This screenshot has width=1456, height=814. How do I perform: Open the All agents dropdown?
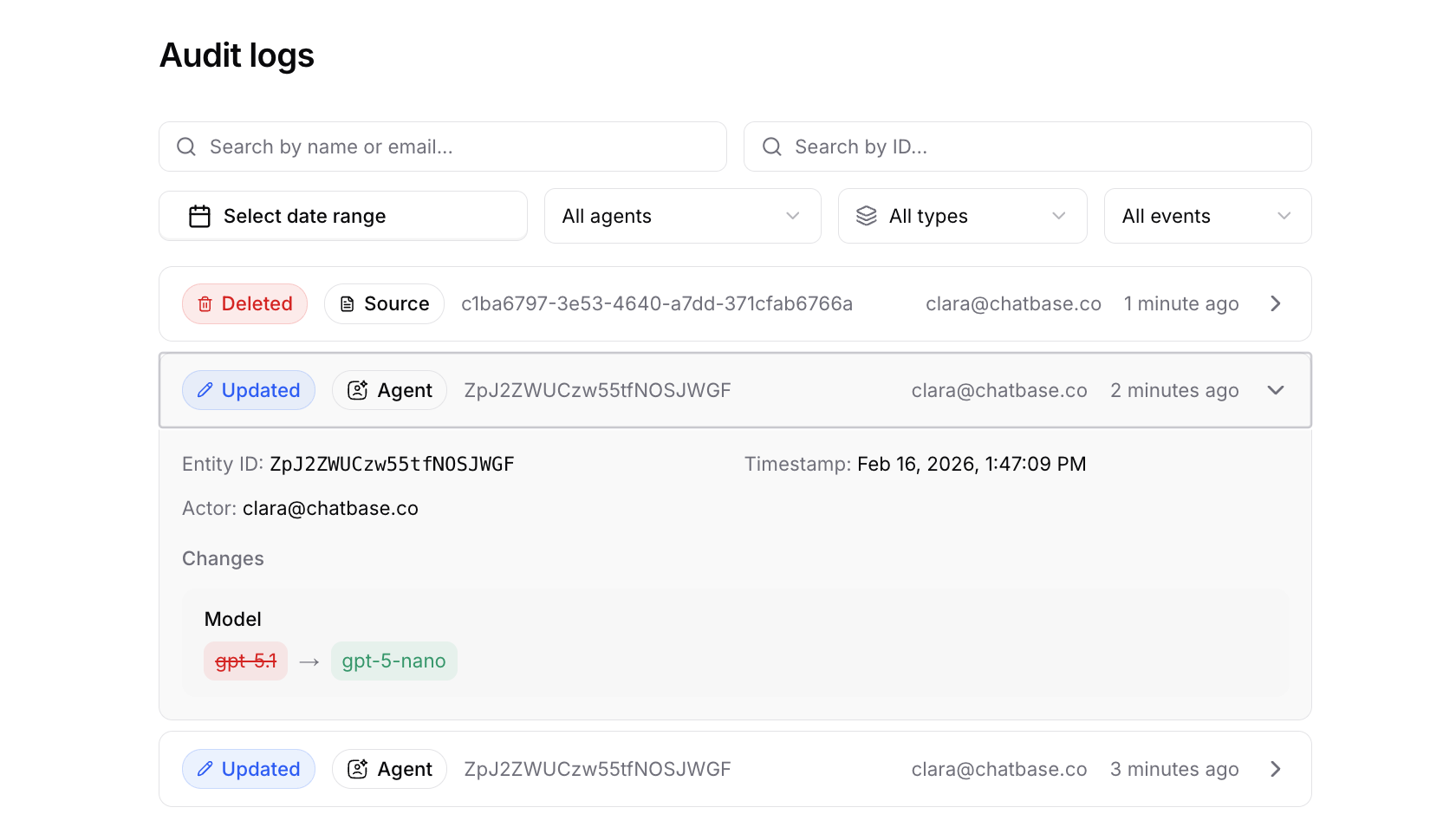pos(682,216)
